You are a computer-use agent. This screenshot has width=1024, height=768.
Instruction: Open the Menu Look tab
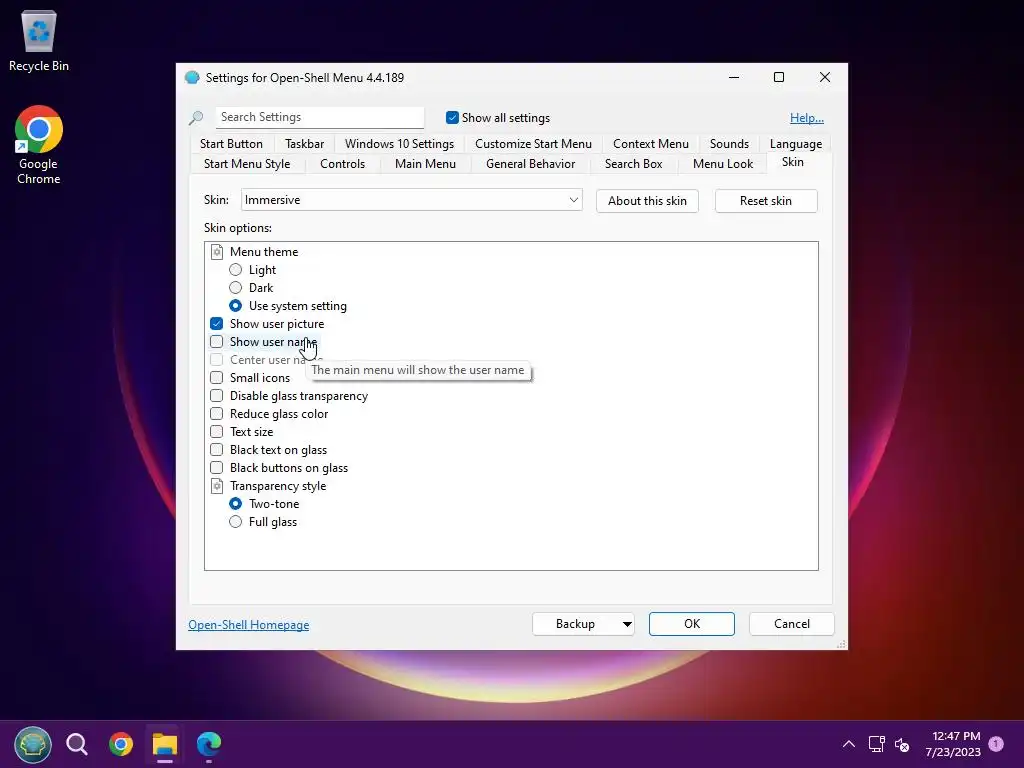click(x=723, y=164)
